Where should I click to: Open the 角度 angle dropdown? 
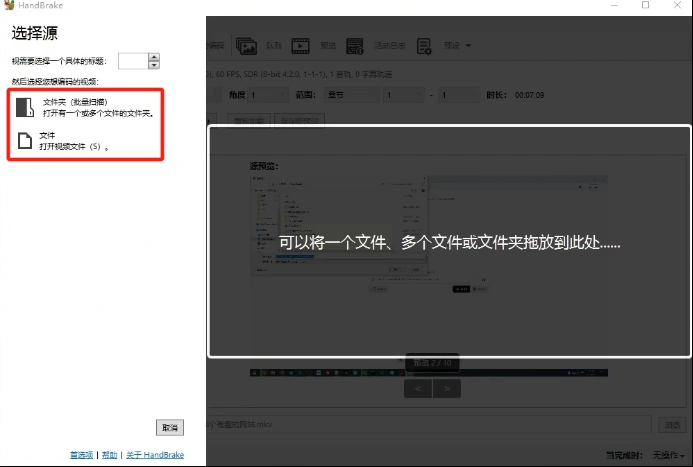pyautogui.click(x=268, y=95)
